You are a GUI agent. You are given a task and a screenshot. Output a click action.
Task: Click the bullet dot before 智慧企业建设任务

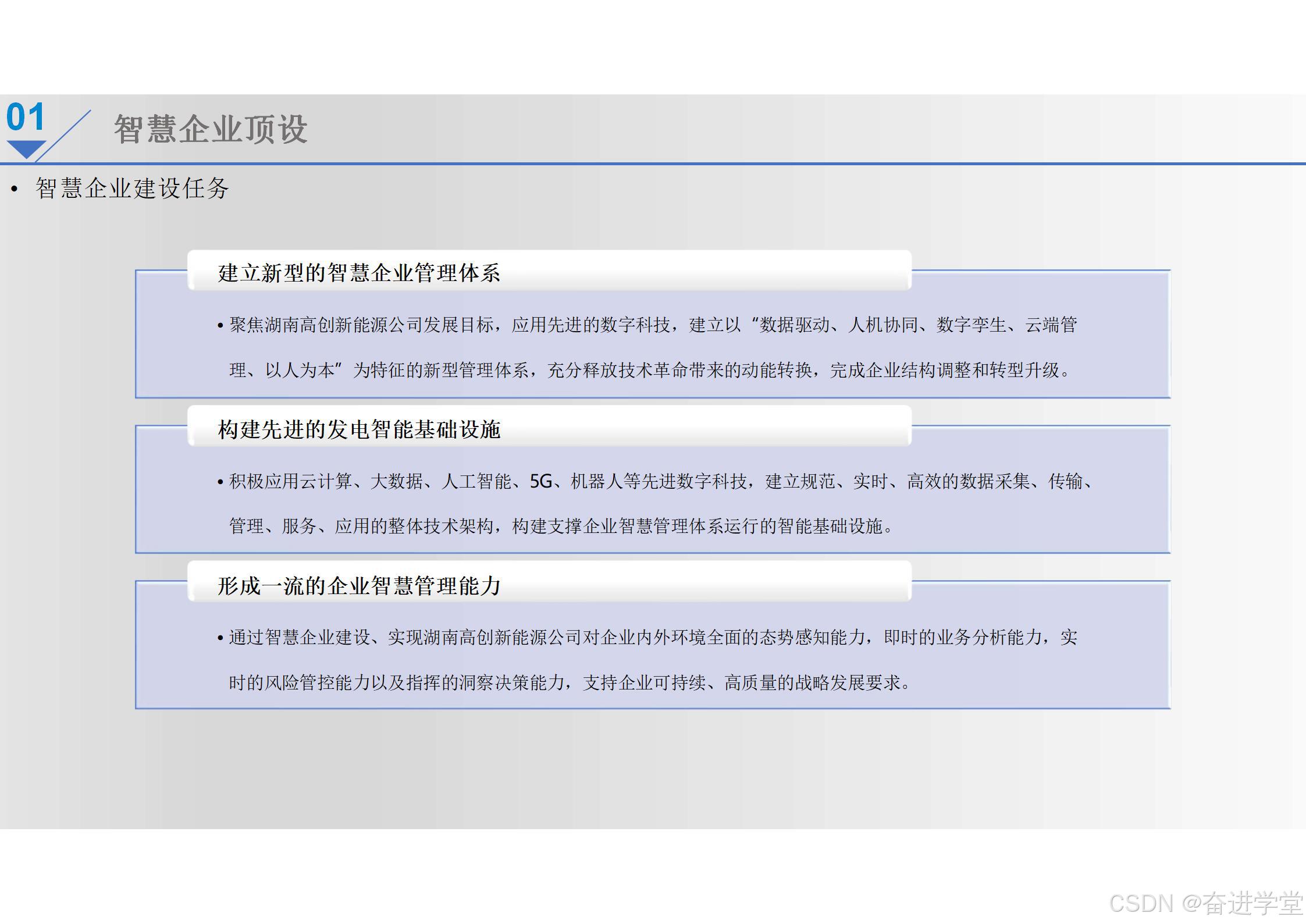[x=15, y=189]
